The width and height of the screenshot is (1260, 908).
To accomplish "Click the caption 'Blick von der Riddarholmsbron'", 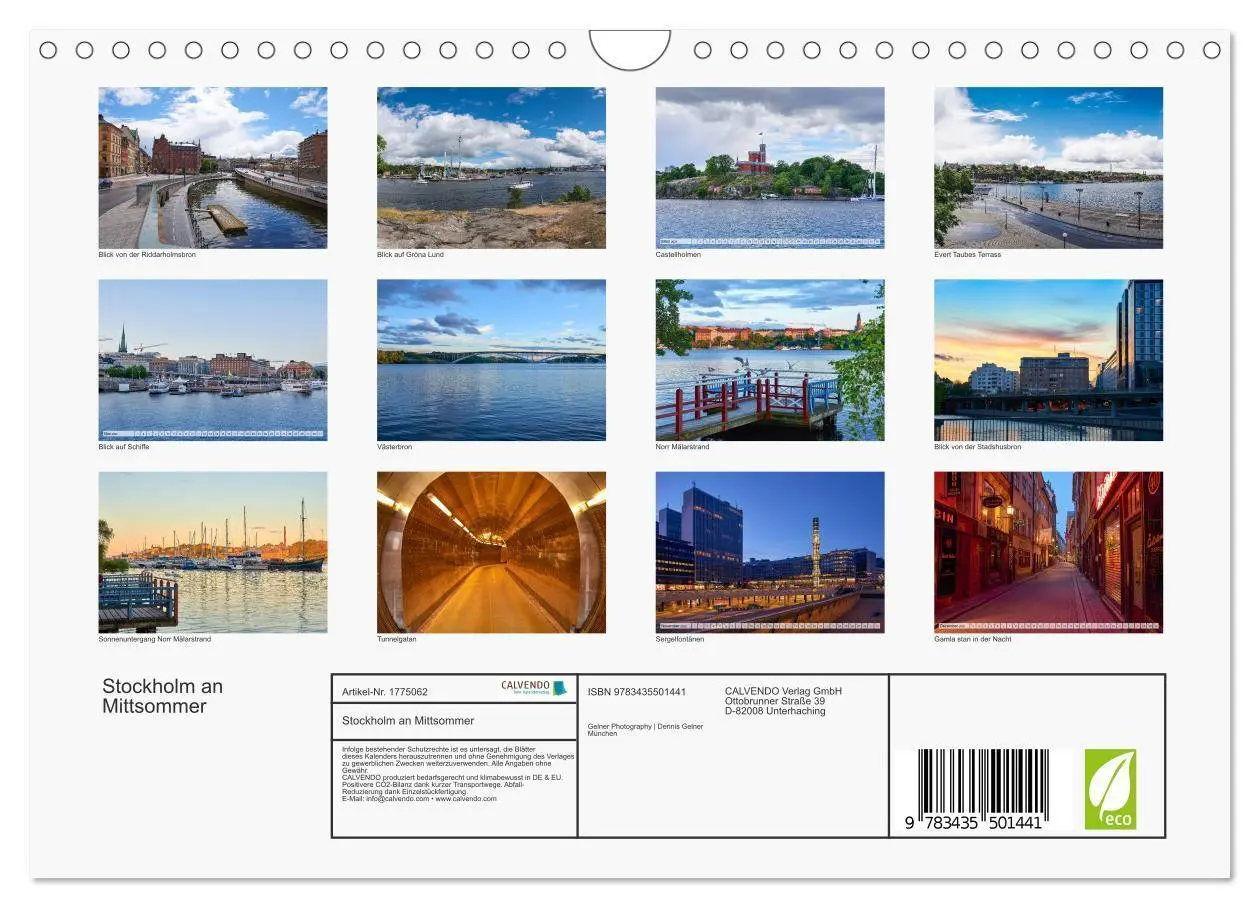I will pos(147,255).
